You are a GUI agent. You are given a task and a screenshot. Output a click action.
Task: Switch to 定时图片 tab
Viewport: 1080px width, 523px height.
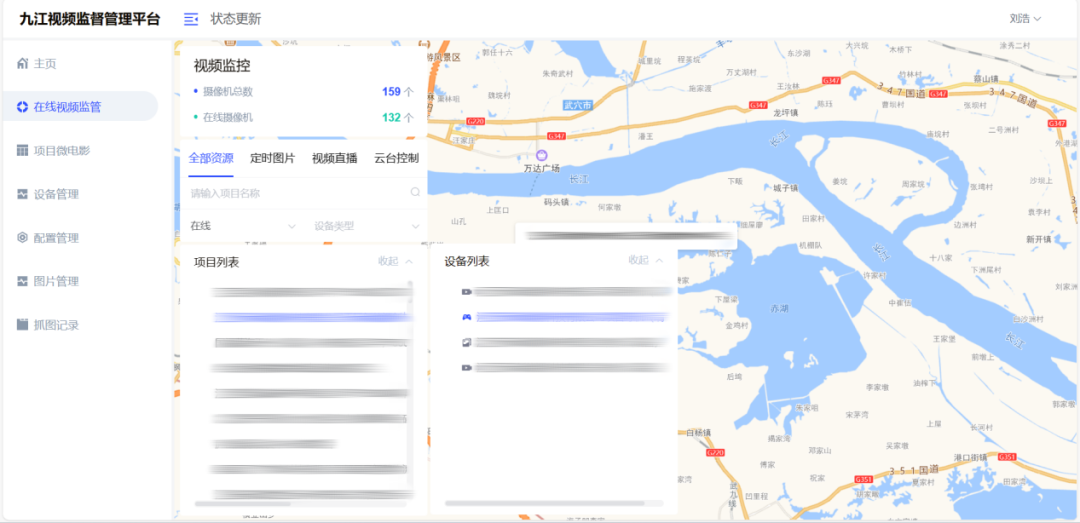click(x=272, y=158)
